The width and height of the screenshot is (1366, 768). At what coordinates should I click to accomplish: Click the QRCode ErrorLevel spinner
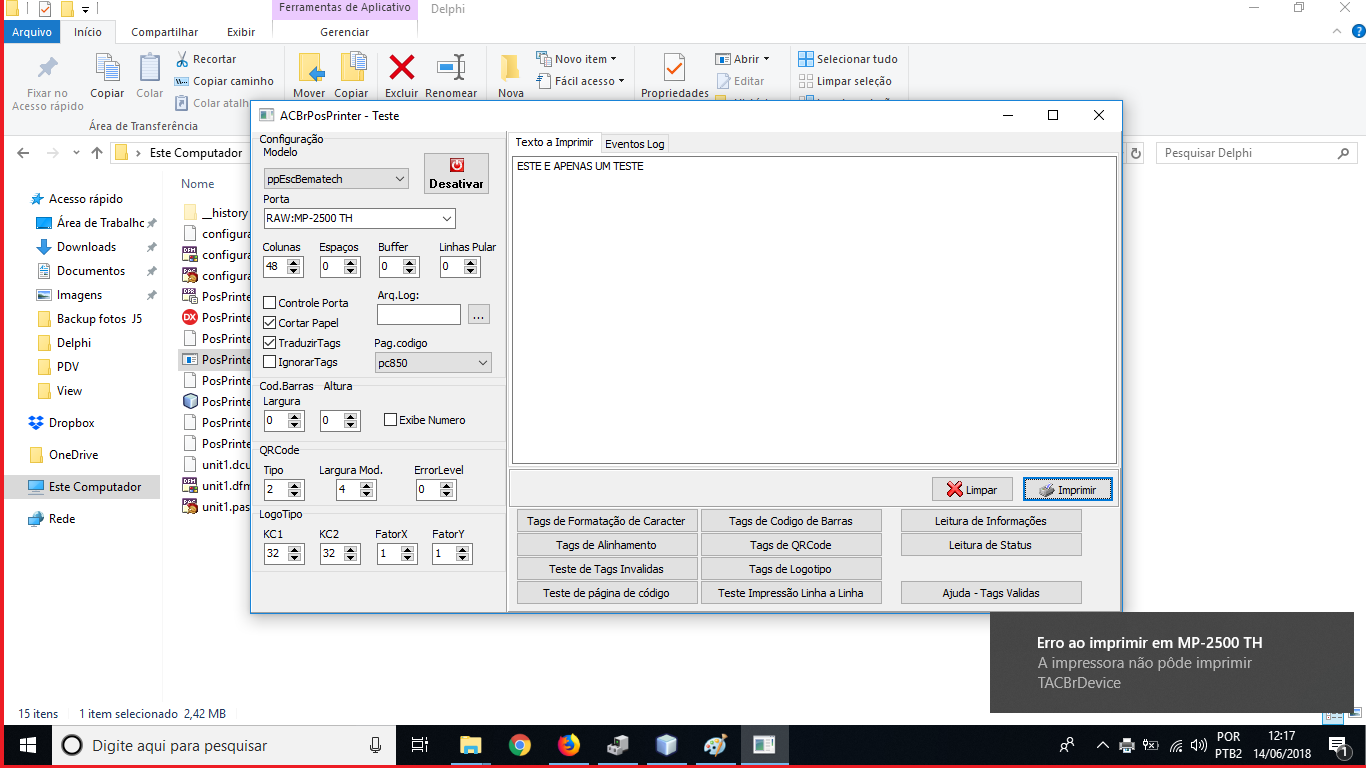coord(436,489)
